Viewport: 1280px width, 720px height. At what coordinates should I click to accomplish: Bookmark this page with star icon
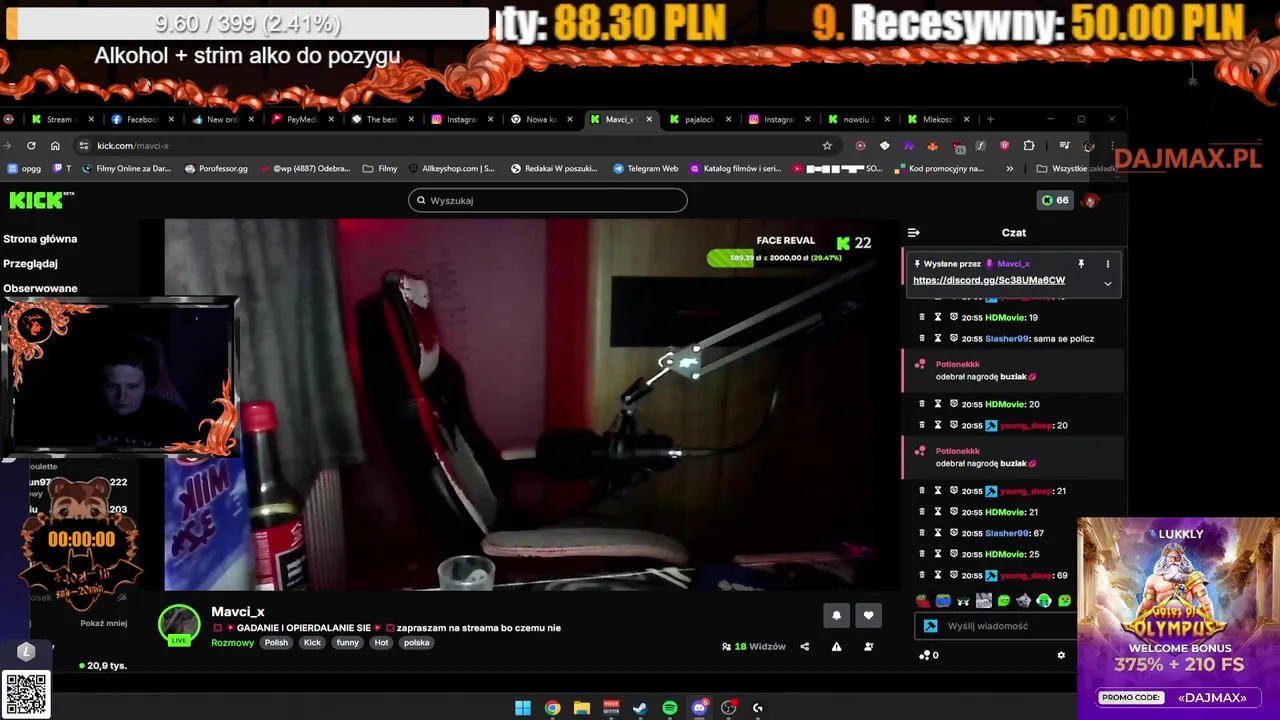click(x=827, y=146)
